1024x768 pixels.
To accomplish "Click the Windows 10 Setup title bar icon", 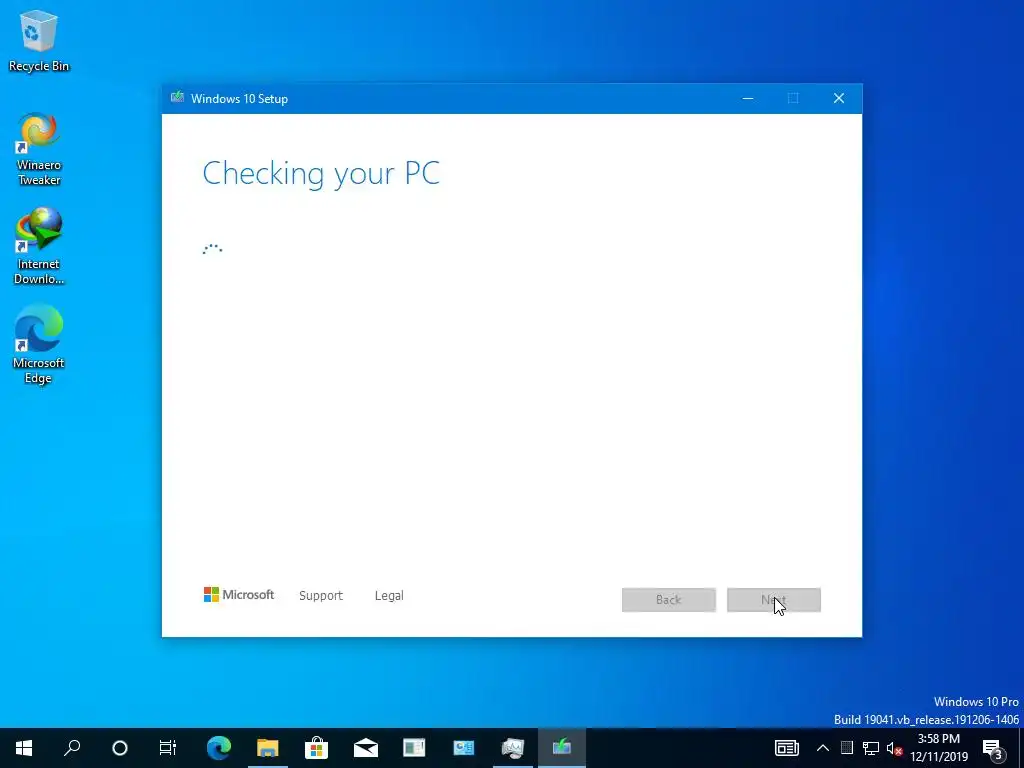I will click(x=177, y=98).
